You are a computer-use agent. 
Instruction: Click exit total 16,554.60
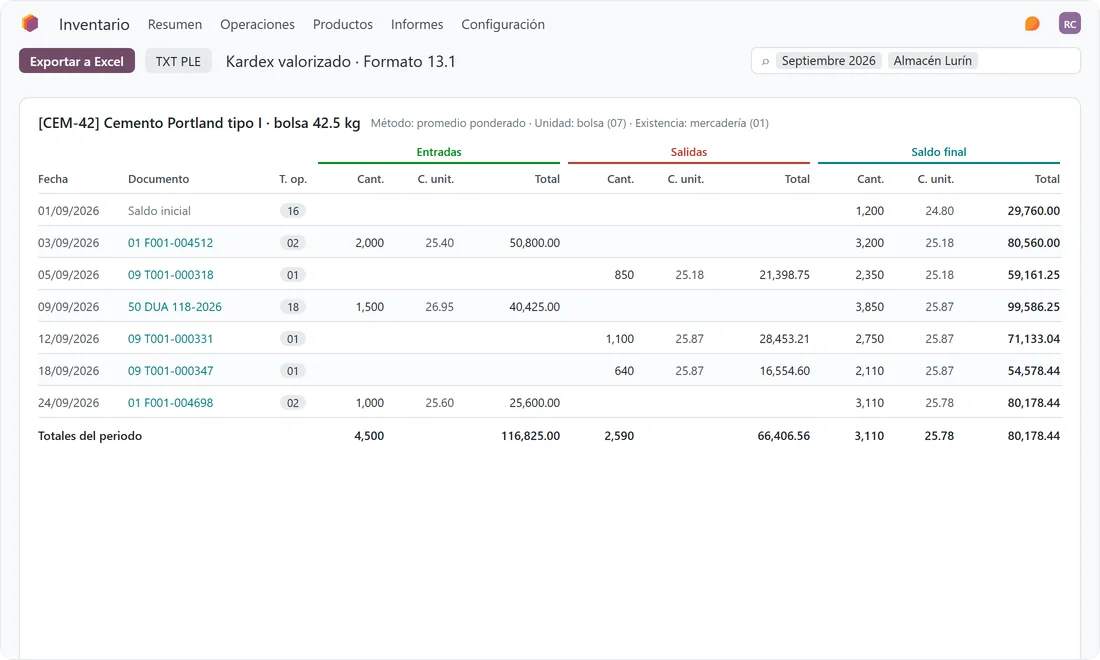coord(784,371)
